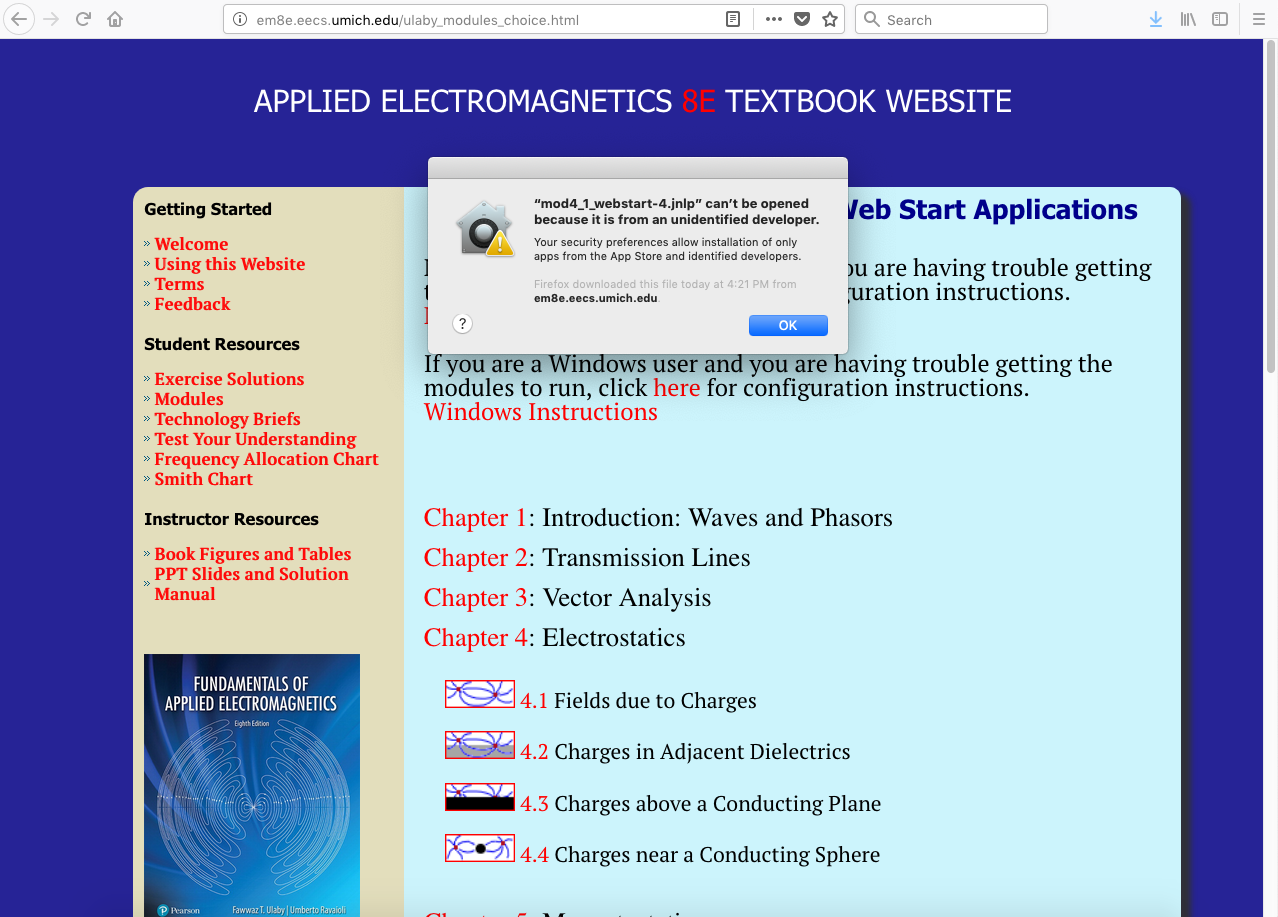This screenshot has width=1278, height=917.
Task: Open Exercise Solutions
Action: tap(229, 379)
